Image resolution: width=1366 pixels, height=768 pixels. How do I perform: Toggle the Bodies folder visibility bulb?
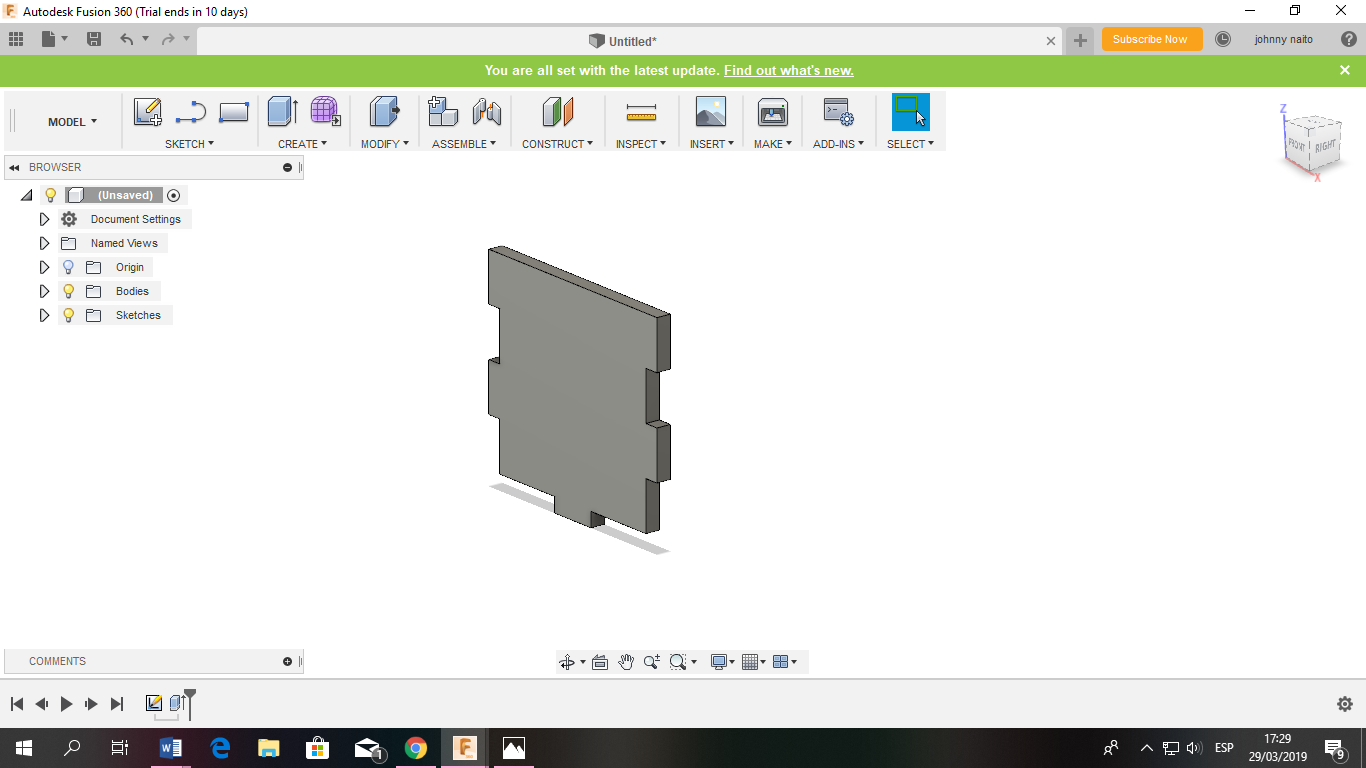(68, 291)
